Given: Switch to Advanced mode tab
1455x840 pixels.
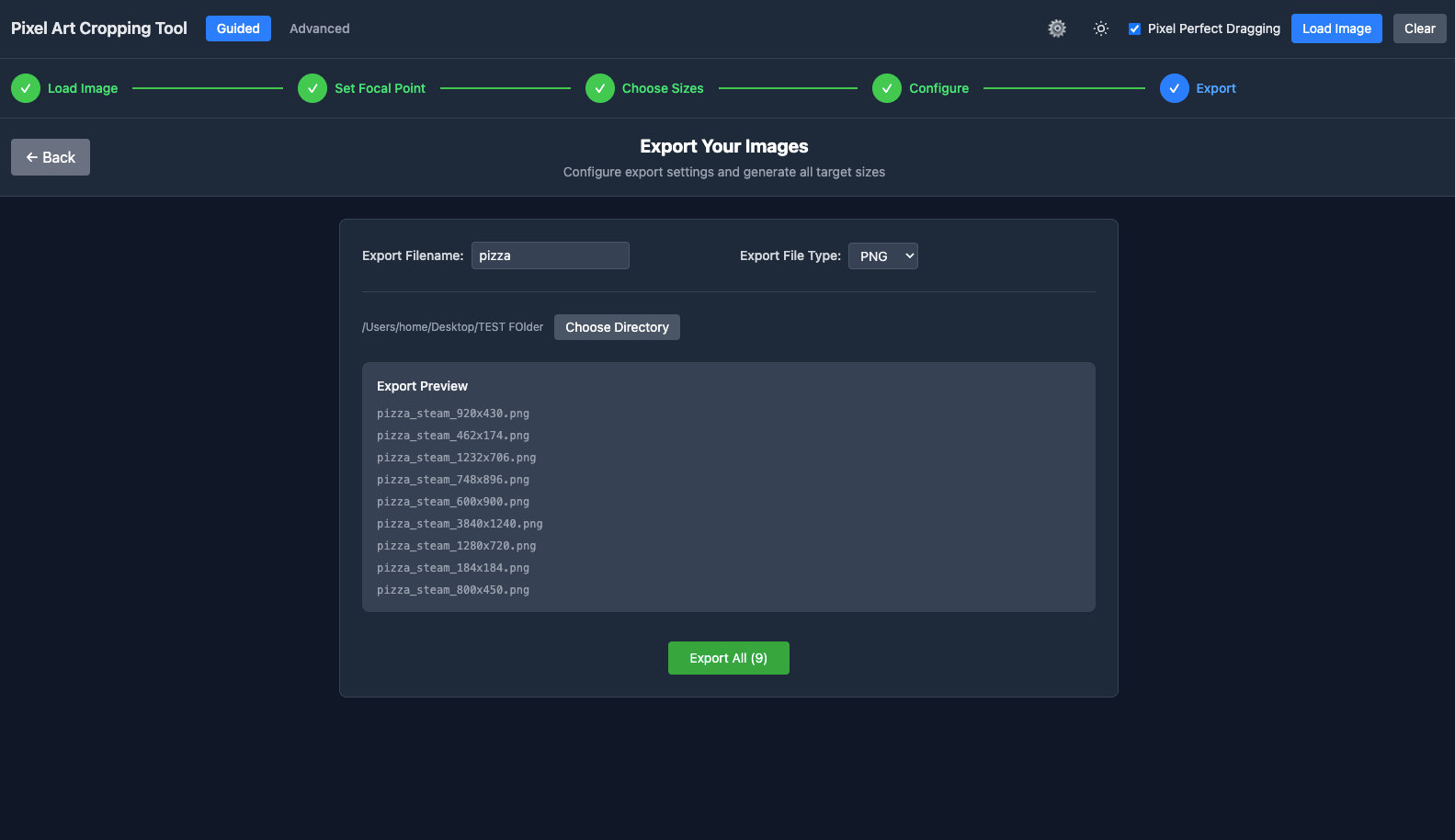Looking at the screenshot, I should (319, 28).
